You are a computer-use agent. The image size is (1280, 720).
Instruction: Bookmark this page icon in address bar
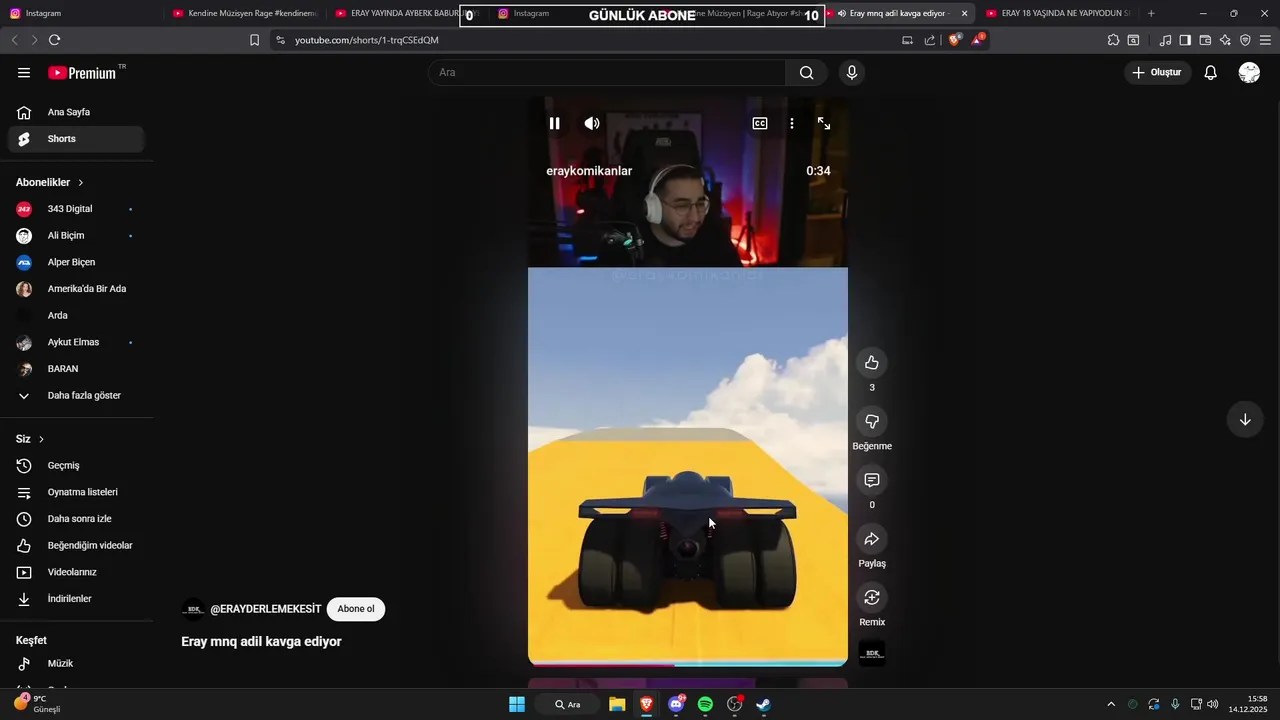point(254,40)
